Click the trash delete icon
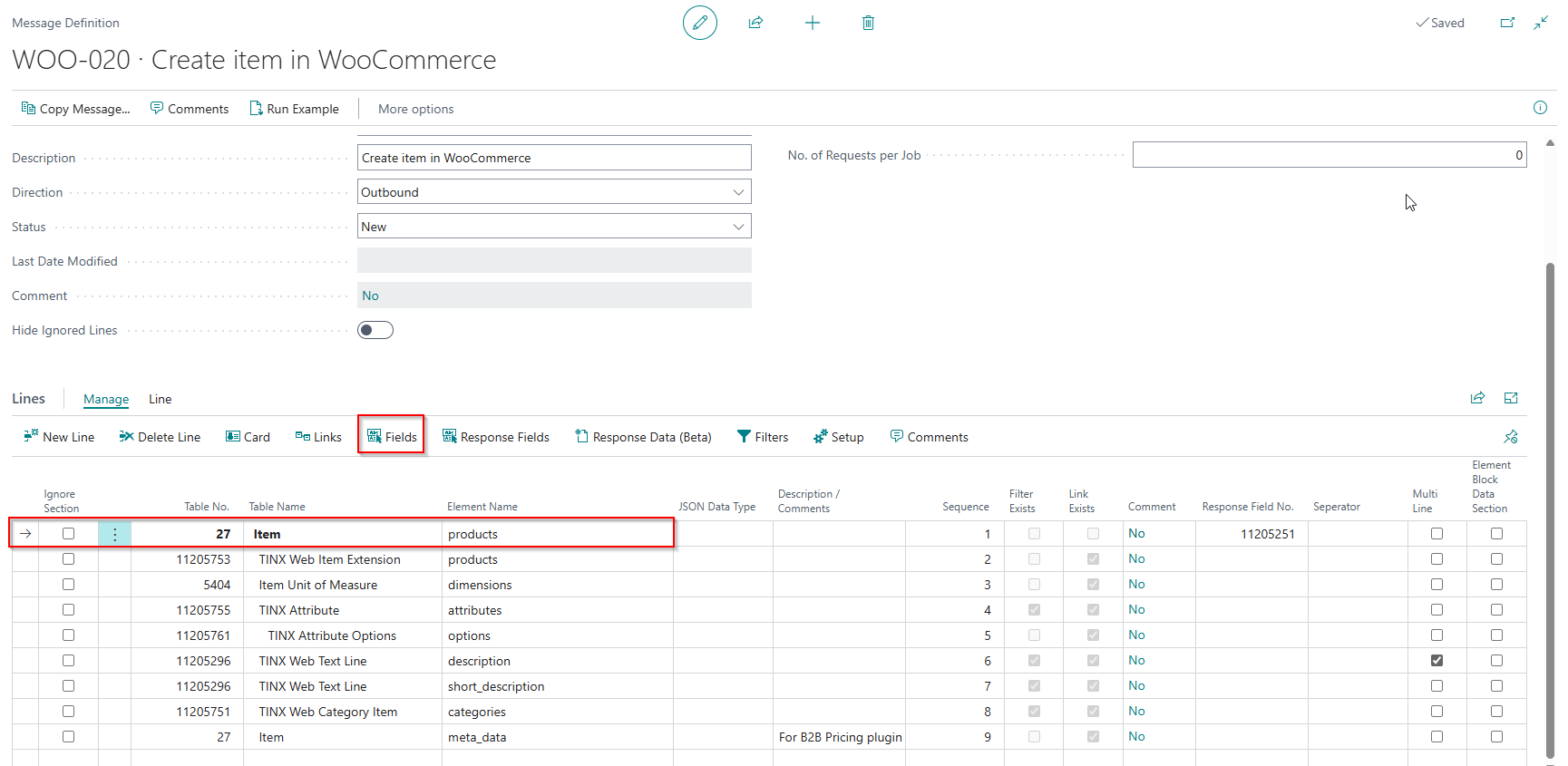The width and height of the screenshot is (1568, 766). (x=868, y=23)
